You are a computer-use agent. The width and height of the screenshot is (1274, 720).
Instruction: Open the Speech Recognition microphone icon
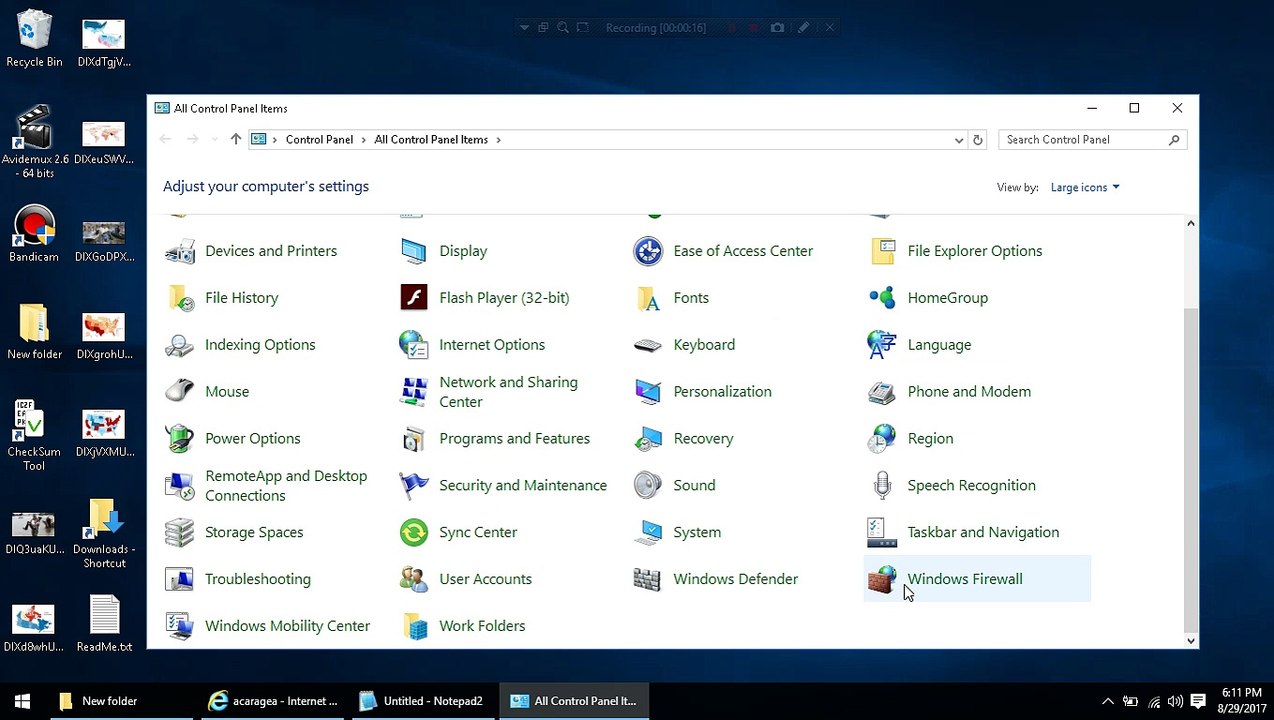(x=882, y=486)
